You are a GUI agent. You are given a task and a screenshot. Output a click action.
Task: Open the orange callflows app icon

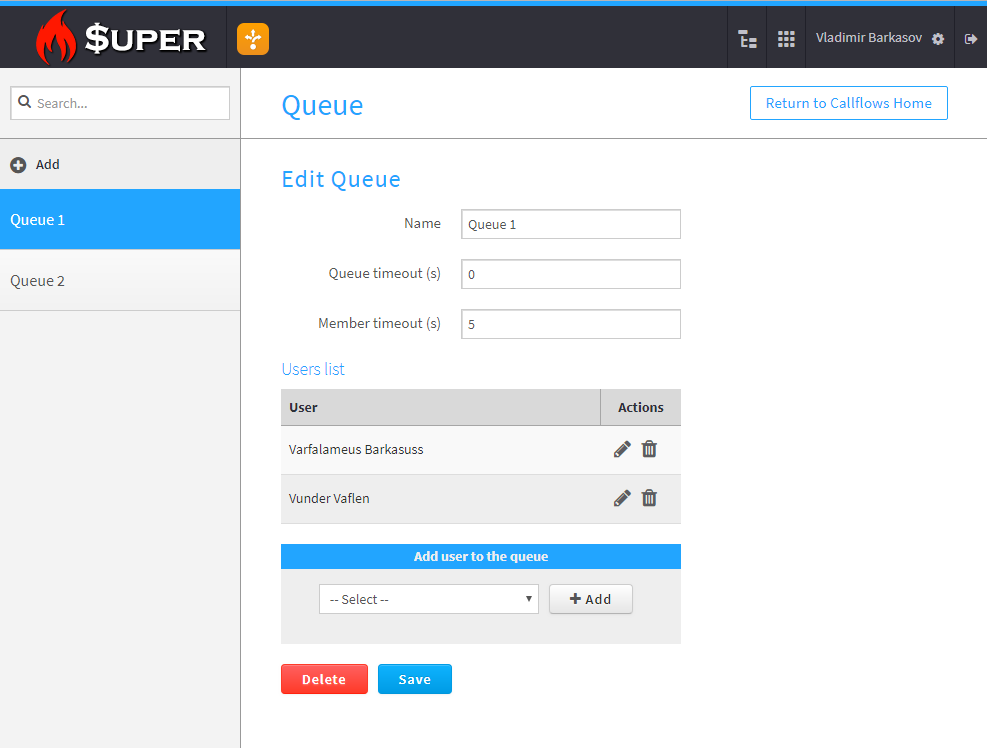click(x=253, y=39)
